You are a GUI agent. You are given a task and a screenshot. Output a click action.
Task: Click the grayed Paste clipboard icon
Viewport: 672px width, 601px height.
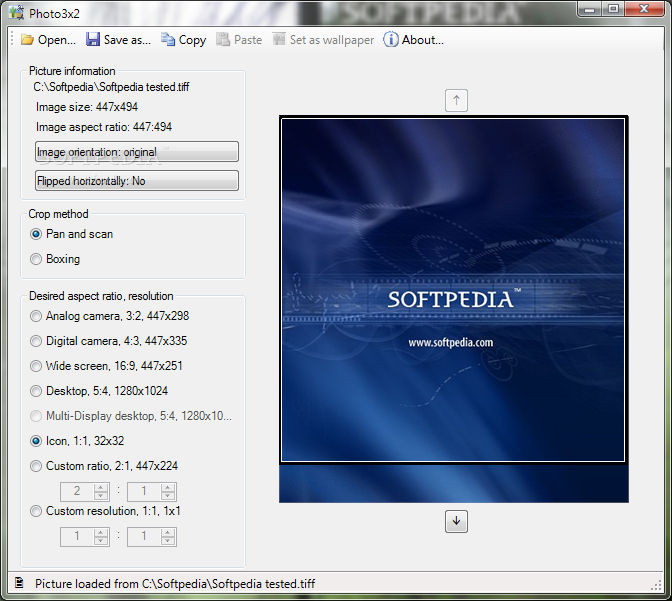[223, 39]
